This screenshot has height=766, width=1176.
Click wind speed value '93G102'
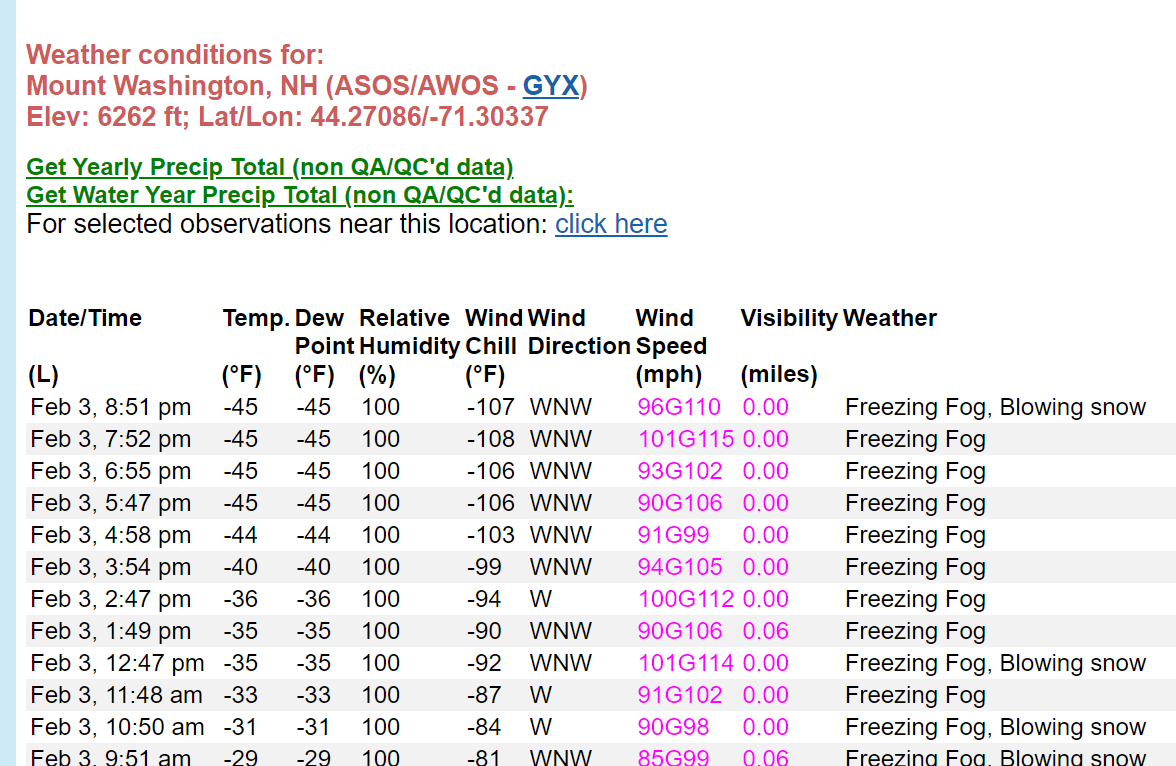680,471
